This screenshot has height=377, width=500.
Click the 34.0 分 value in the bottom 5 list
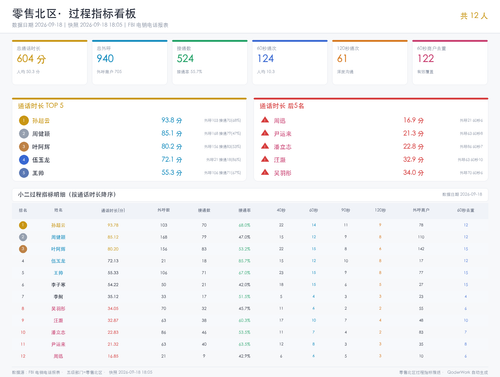pos(413,172)
